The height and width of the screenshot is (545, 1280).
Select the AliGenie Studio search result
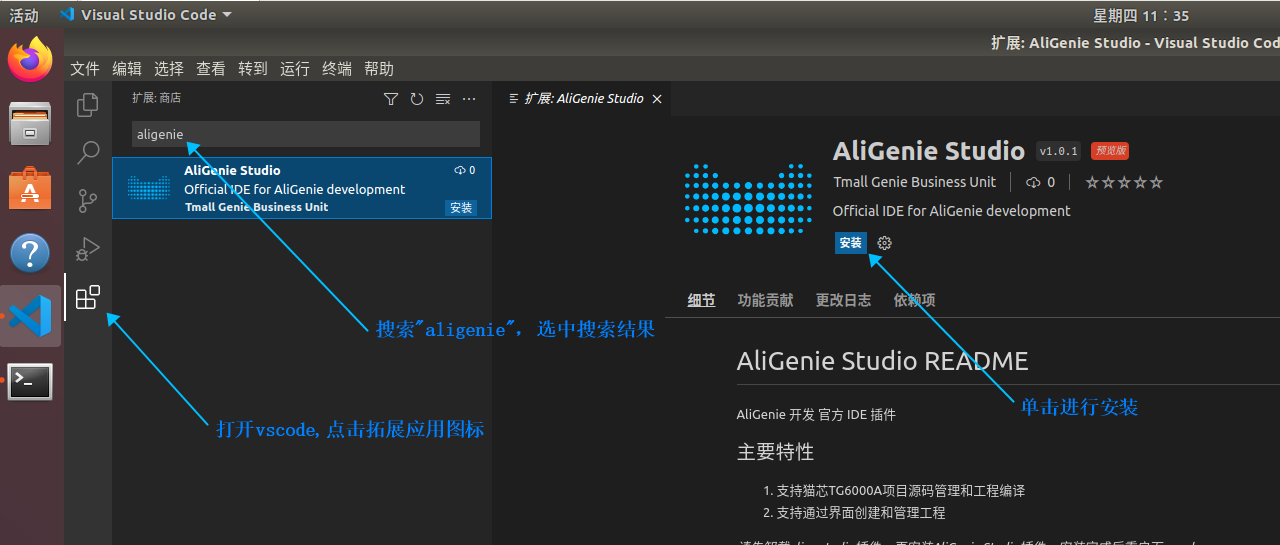tap(302, 188)
